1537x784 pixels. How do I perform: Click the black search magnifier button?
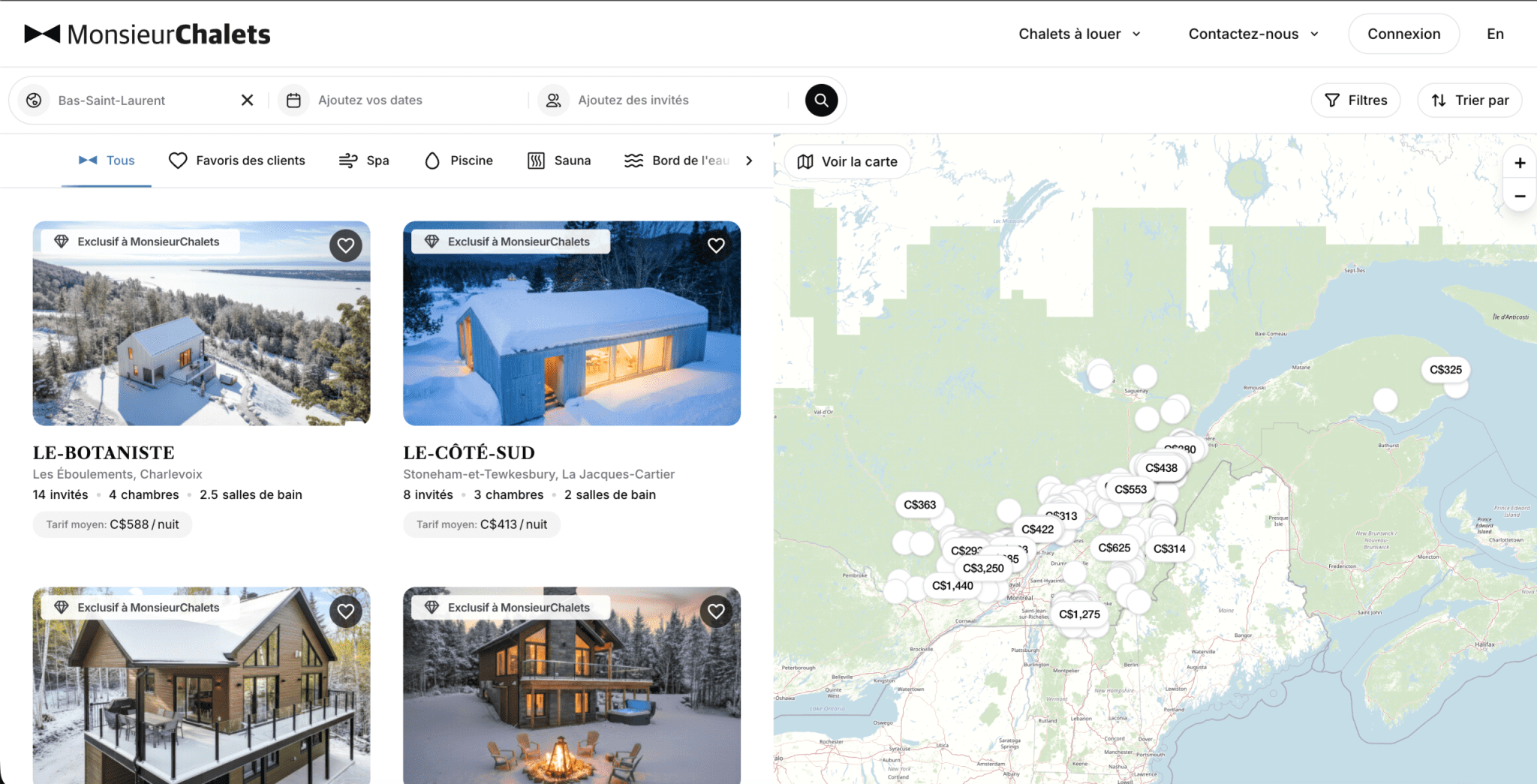coord(821,101)
